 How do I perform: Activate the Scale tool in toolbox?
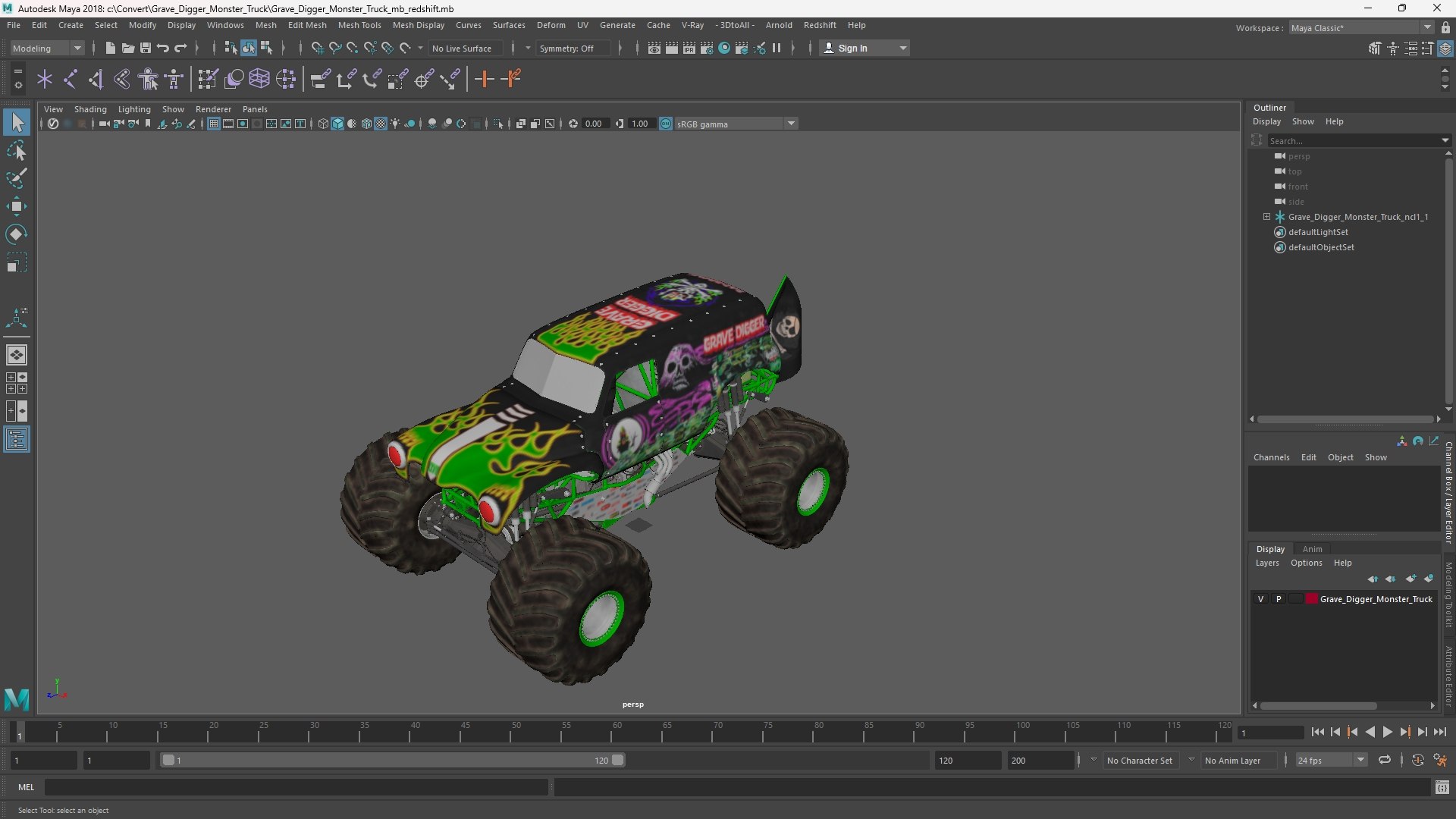click(17, 262)
